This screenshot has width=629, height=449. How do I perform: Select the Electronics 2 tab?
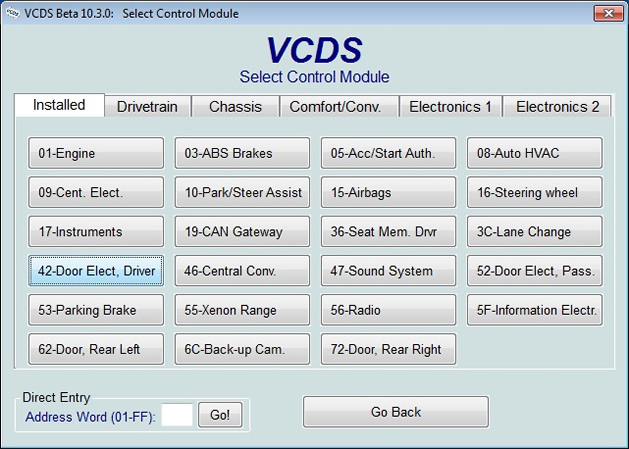(x=557, y=106)
